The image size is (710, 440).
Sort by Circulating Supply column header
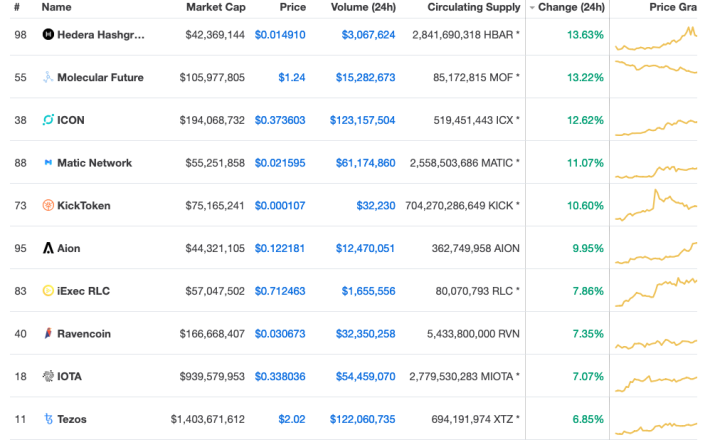tap(474, 7)
